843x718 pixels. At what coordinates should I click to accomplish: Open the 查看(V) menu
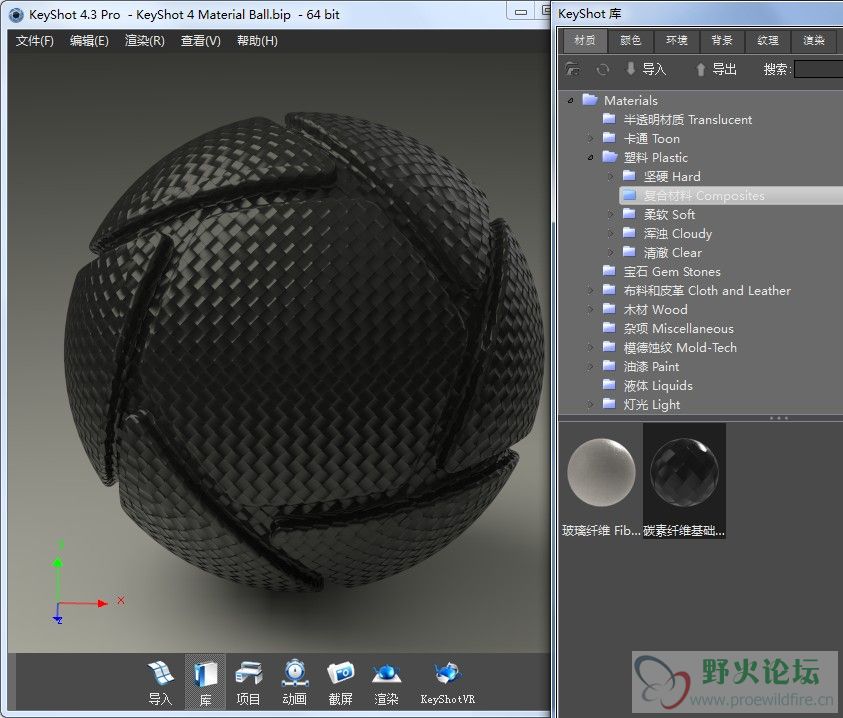(201, 41)
